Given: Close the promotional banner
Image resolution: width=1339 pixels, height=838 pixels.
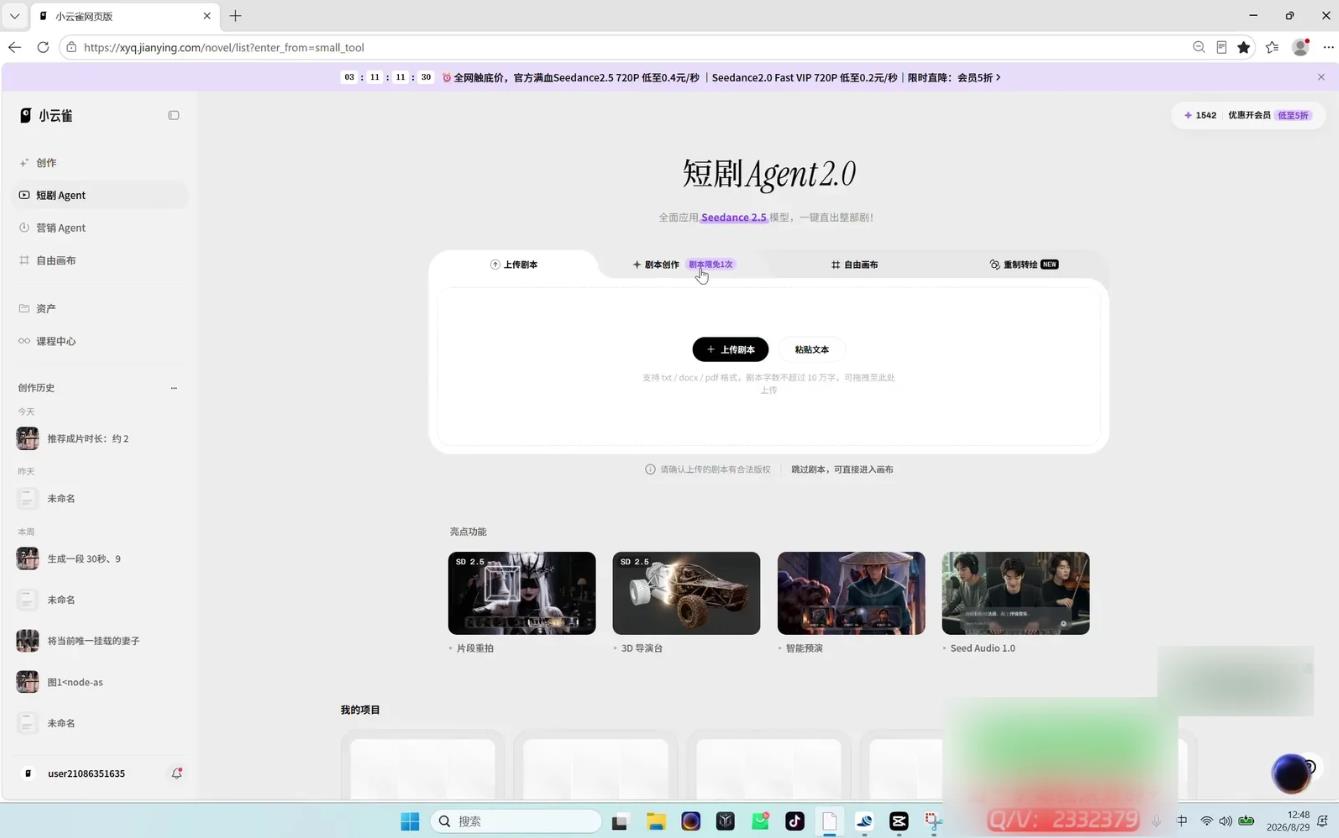Looking at the screenshot, I should (x=1321, y=77).
